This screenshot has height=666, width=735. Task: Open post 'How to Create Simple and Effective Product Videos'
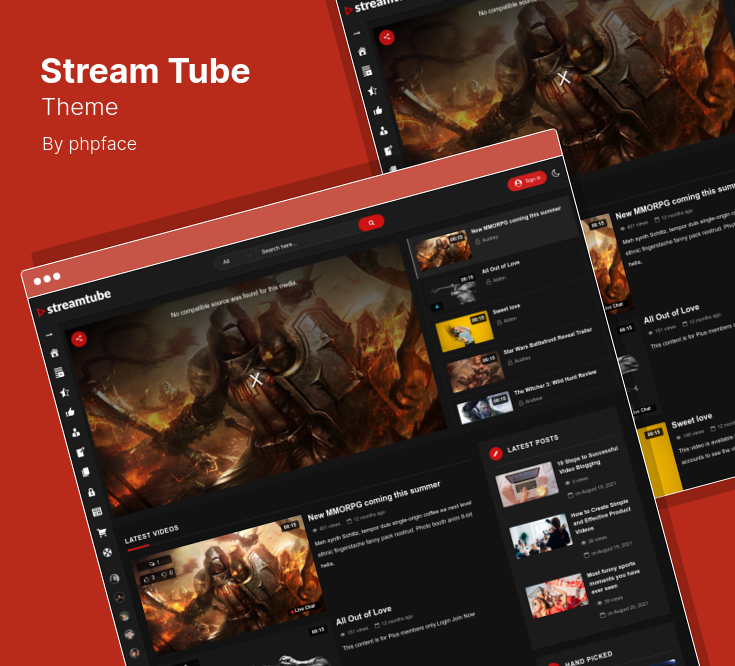601,516
